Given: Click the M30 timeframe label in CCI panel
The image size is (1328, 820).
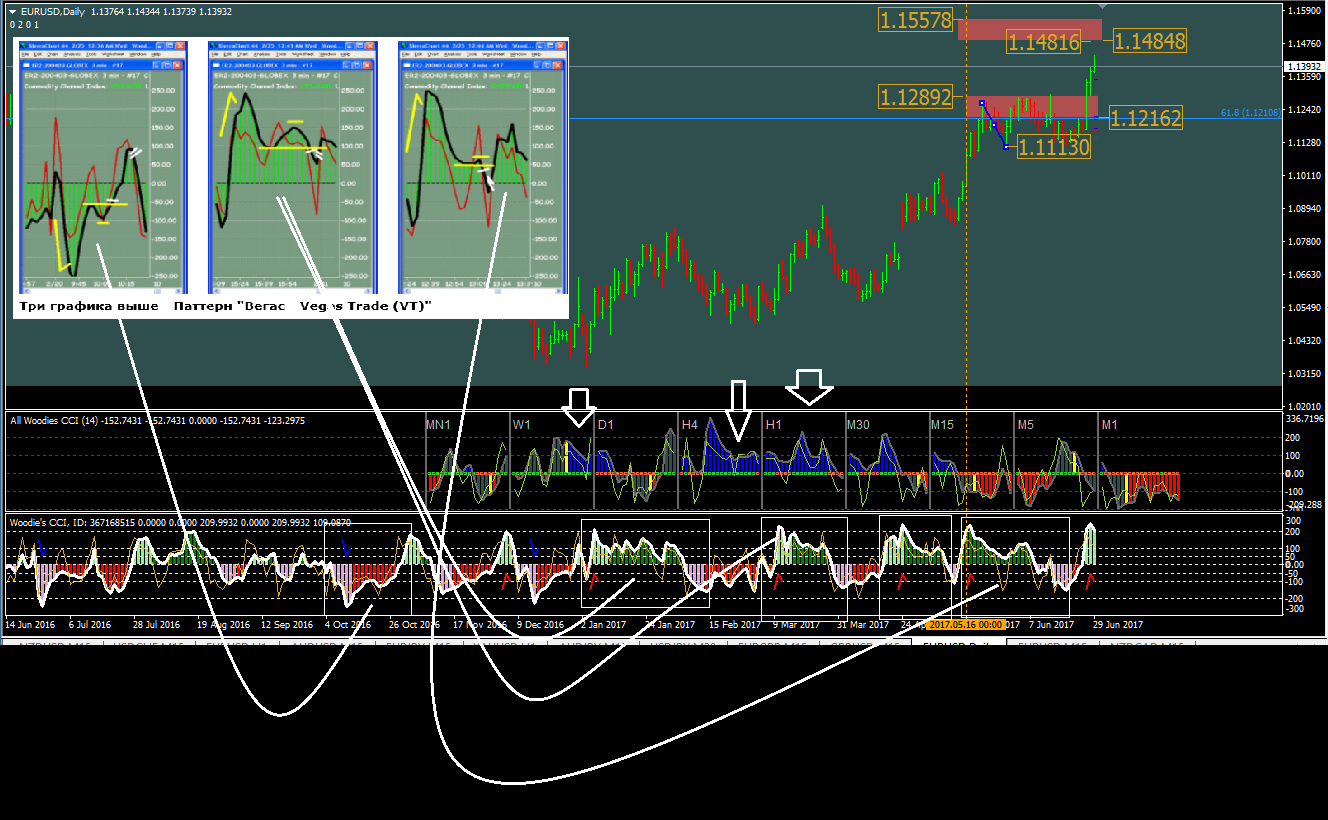Looking at the screenshot, I should point(859,425).
